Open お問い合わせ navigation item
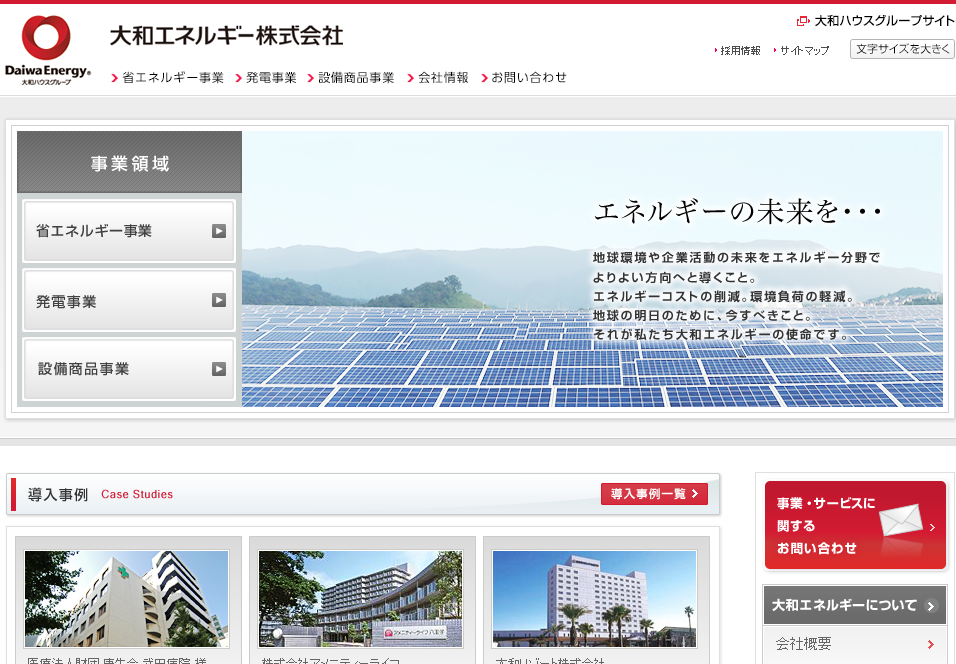 click(524, 77)
